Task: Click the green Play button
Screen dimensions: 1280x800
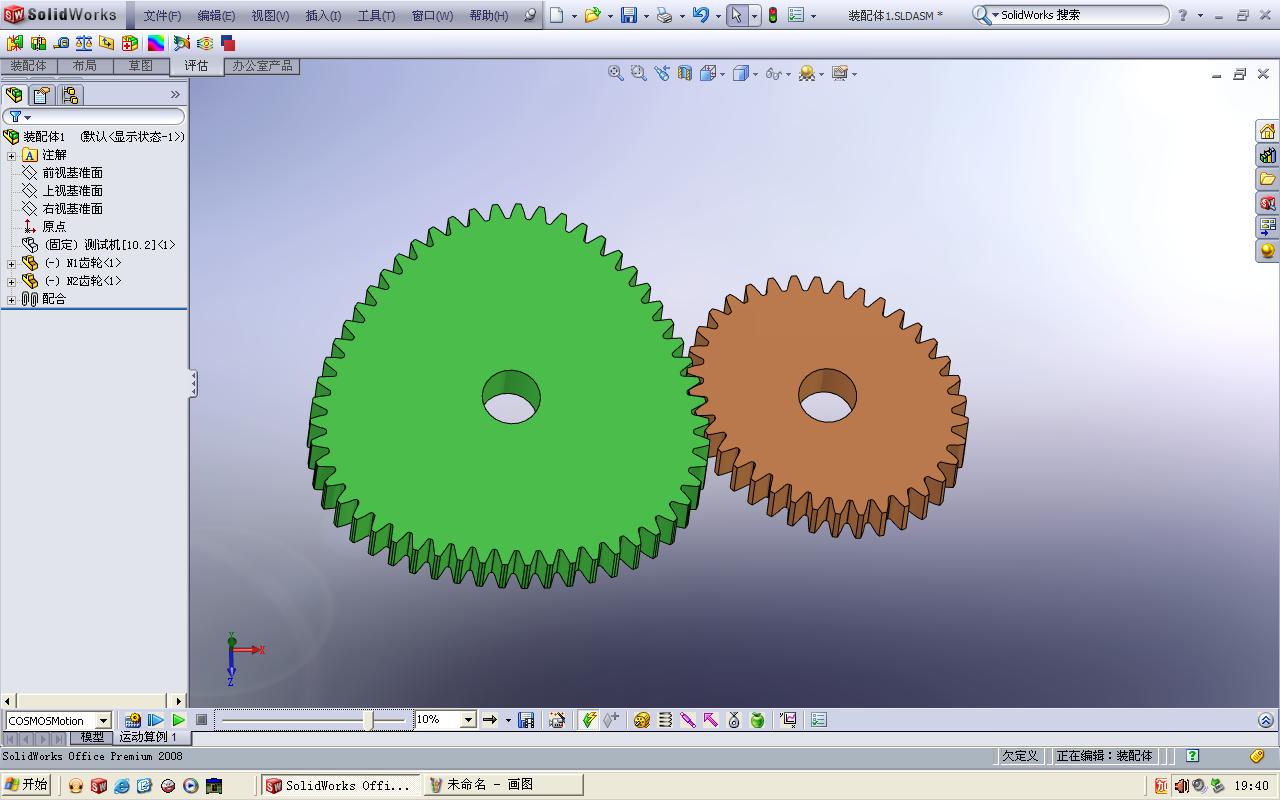Action: click(x=178, y=720)
